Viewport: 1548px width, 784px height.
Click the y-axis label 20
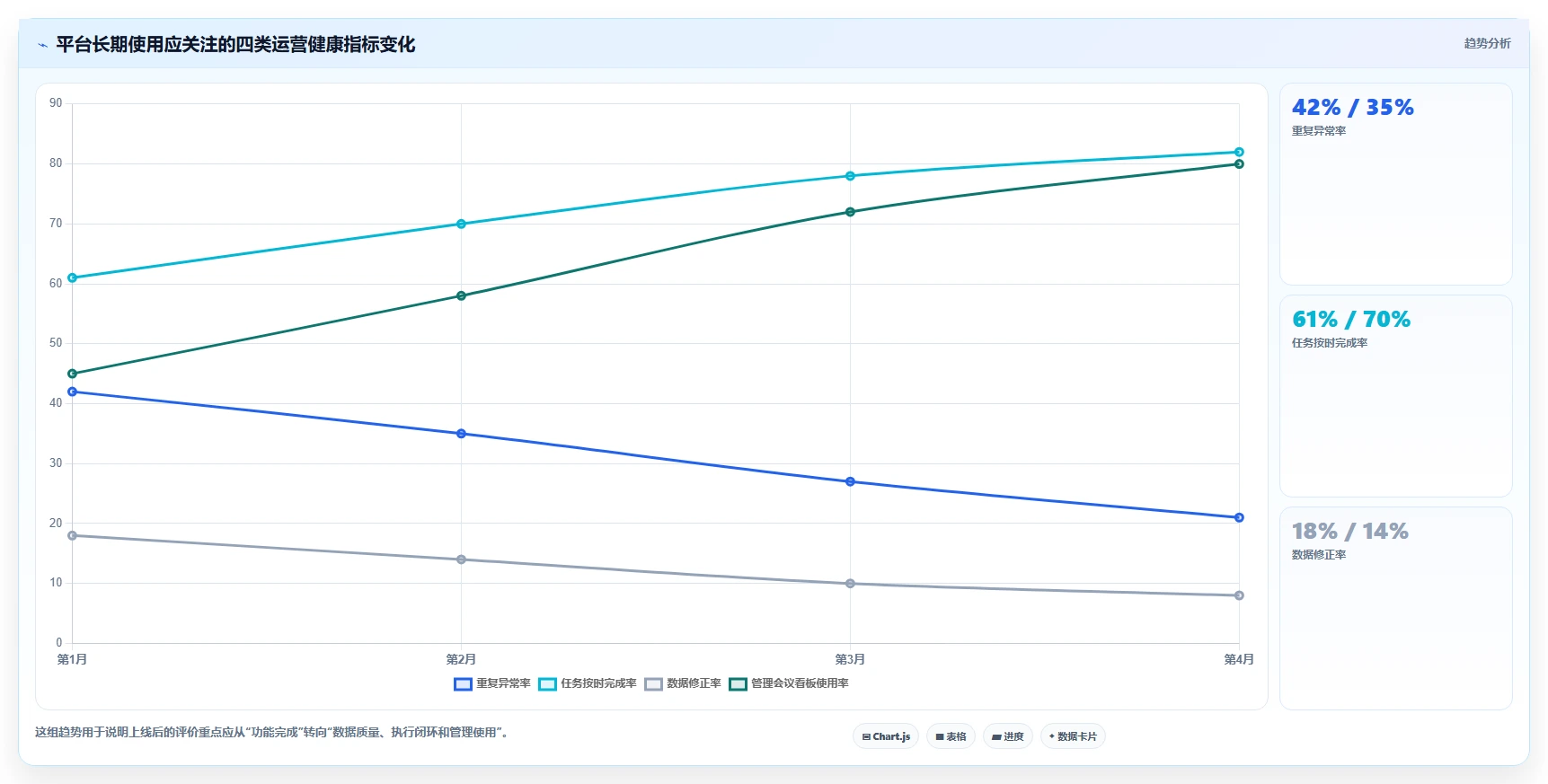pos(56,524)
